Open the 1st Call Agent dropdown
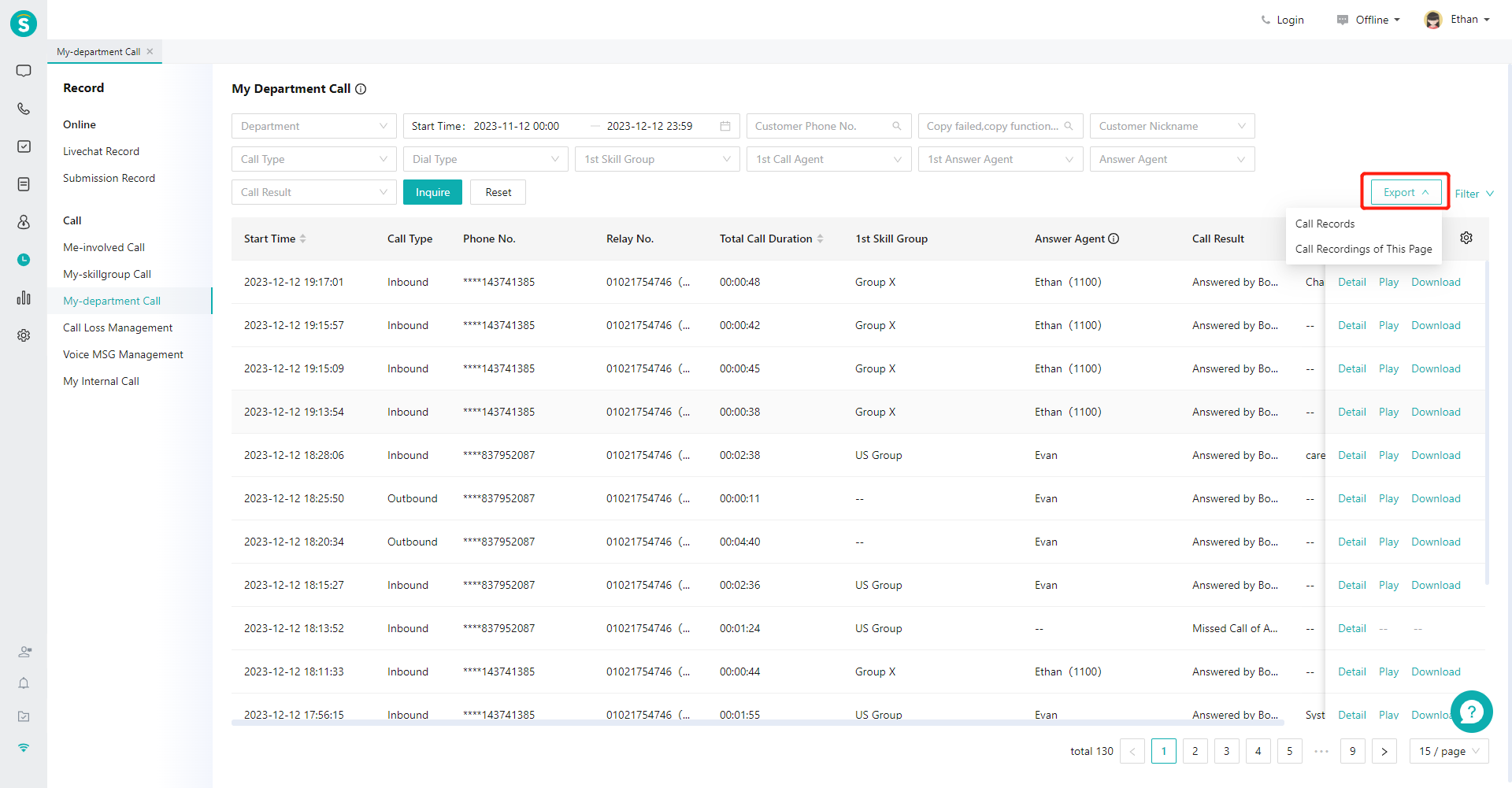The image size is (1512, 788). point(829,159)
